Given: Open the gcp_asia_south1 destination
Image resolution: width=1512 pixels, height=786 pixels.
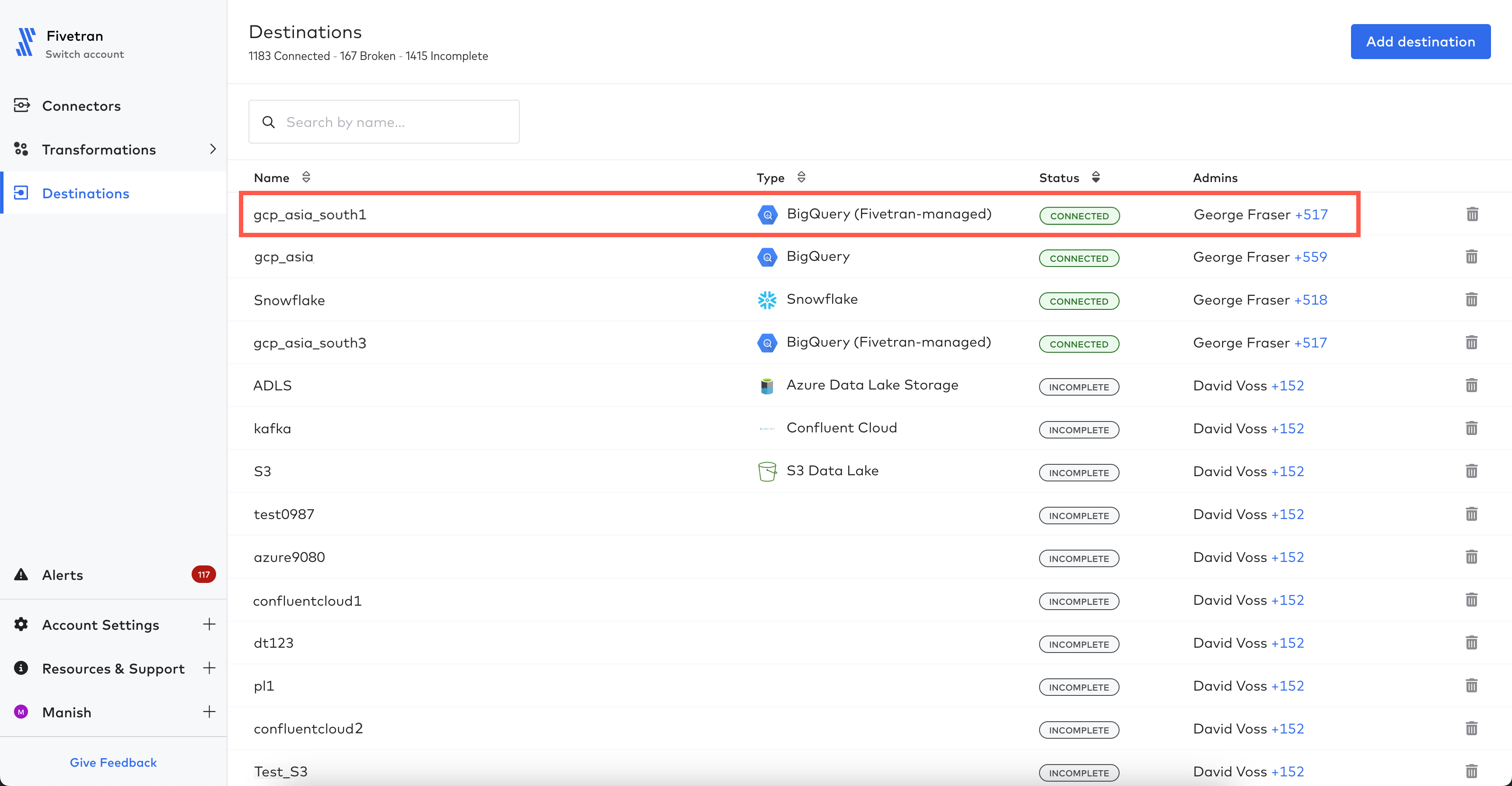Looking at the screenshot, I should pyautogui.click(x=310, y=215).
